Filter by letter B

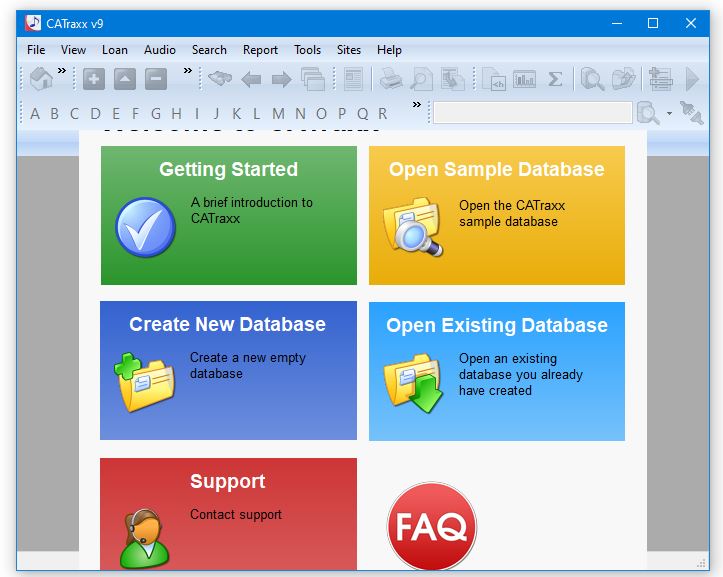click(x=54, y=113)
